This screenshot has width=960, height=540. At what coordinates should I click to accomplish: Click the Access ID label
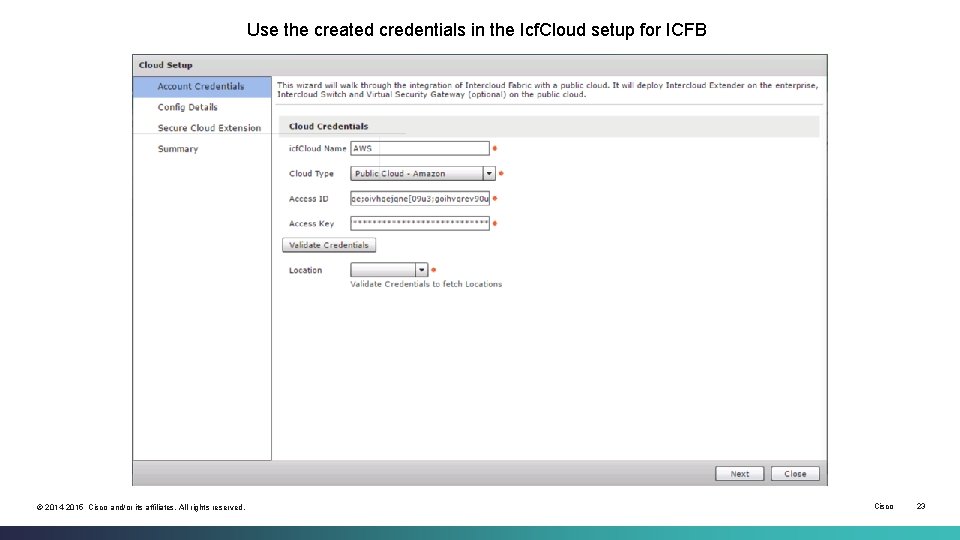pyautogui.click(x=309, y=198)
